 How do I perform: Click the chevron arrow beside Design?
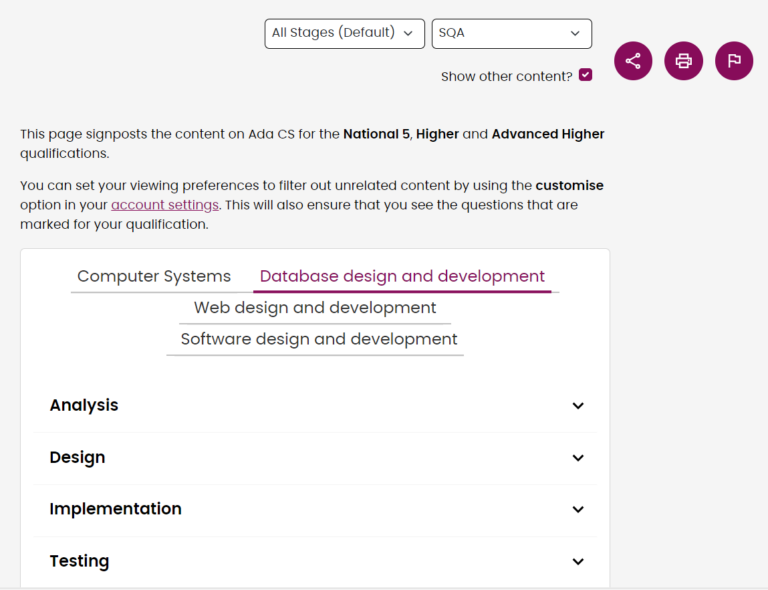(x=578, y=458)
